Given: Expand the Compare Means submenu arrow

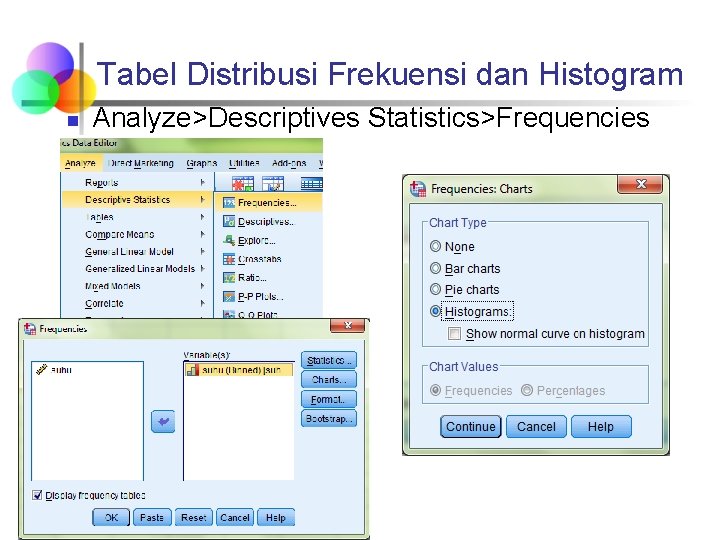Looking at the screenshot, I should 202,234.
